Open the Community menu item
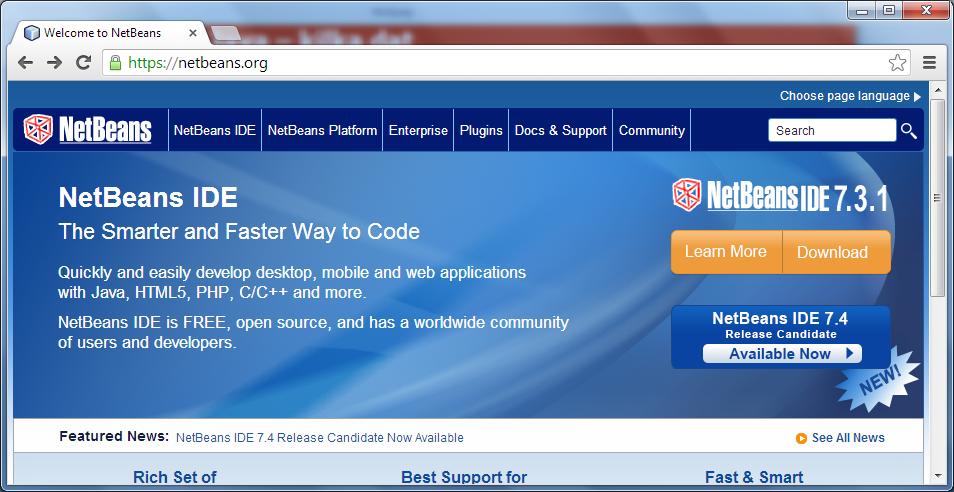 (x=652, y=130)
